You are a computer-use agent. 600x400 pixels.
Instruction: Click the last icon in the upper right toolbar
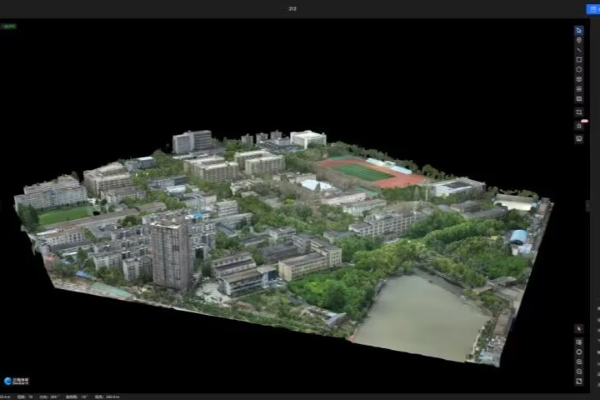click(x=579, y=139)
